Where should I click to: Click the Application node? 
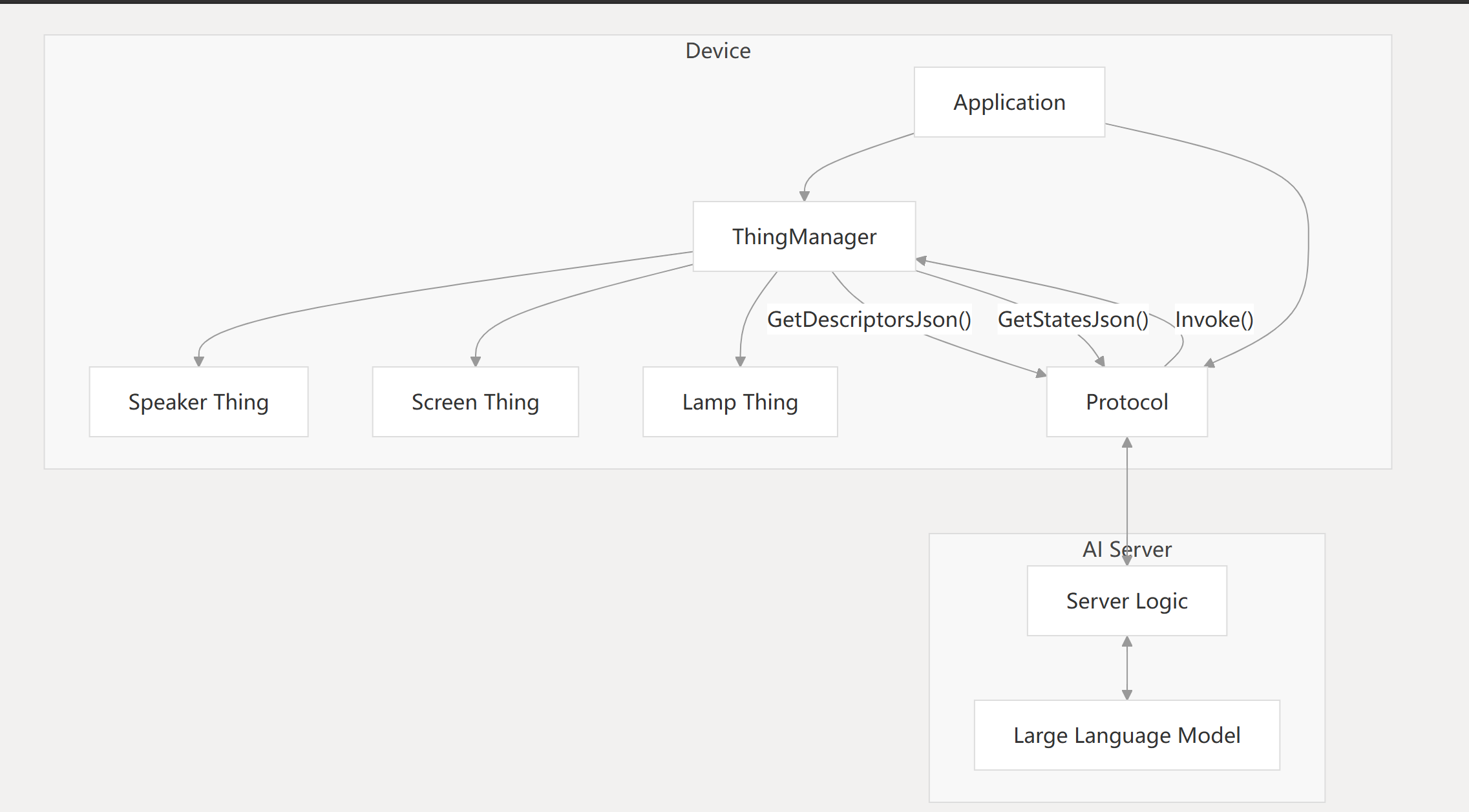click(x=1009, y=102)
